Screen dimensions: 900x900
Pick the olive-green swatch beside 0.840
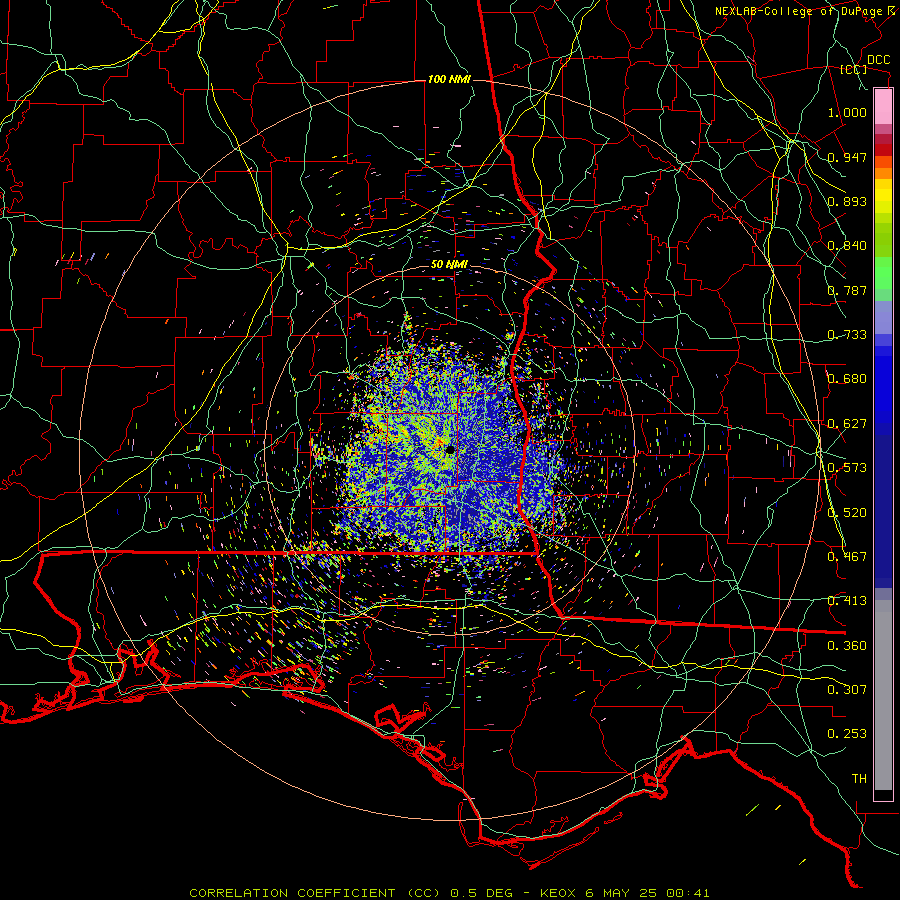(883, 240)
